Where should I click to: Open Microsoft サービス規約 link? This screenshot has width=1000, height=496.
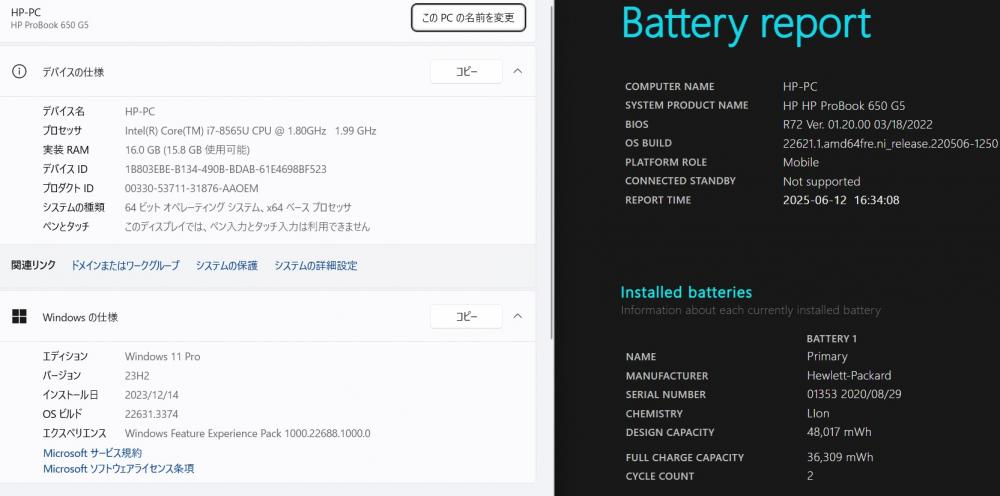[x=92, y=453]
